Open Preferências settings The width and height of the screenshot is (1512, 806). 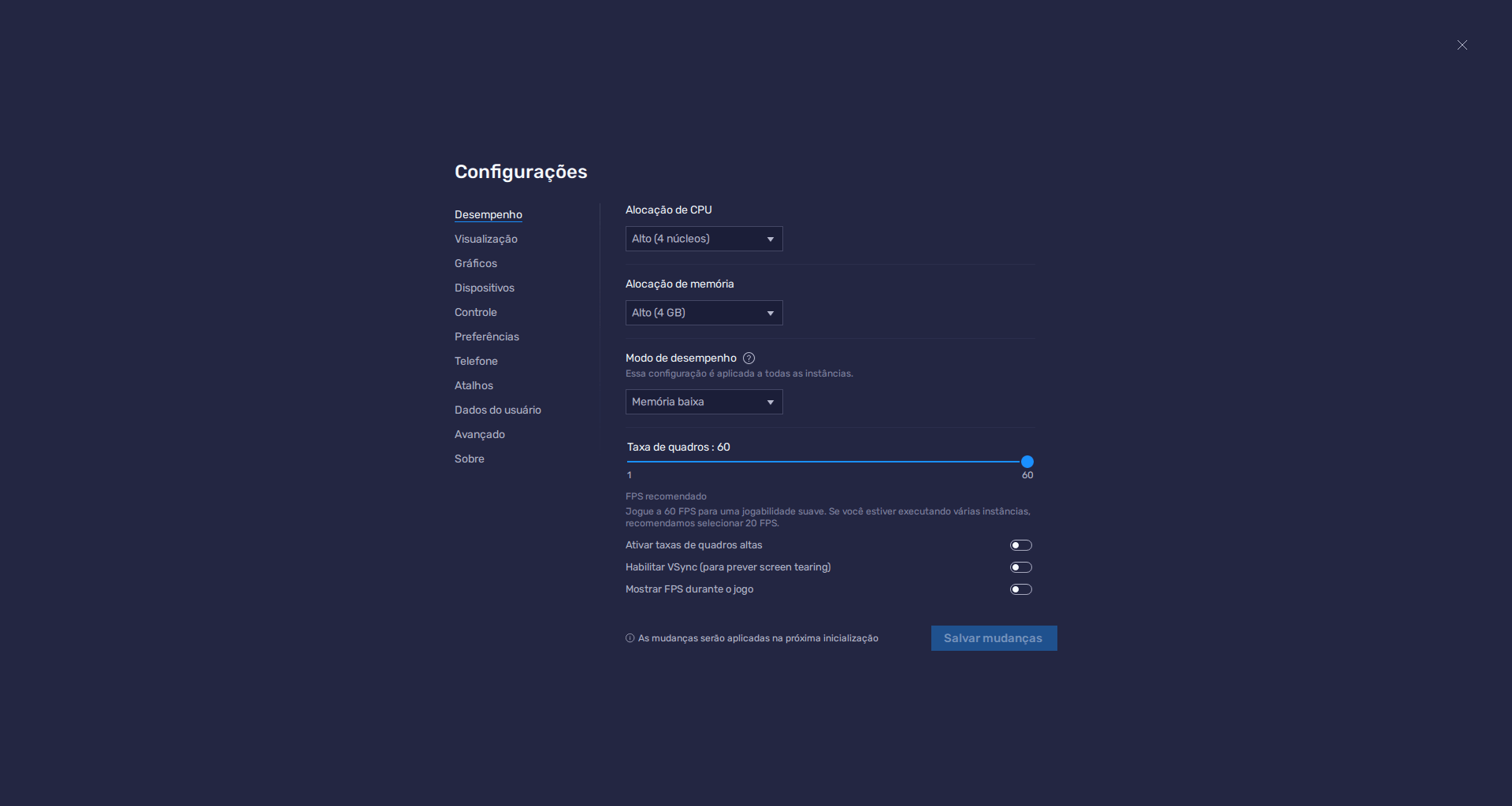click(x=487, y=336)
